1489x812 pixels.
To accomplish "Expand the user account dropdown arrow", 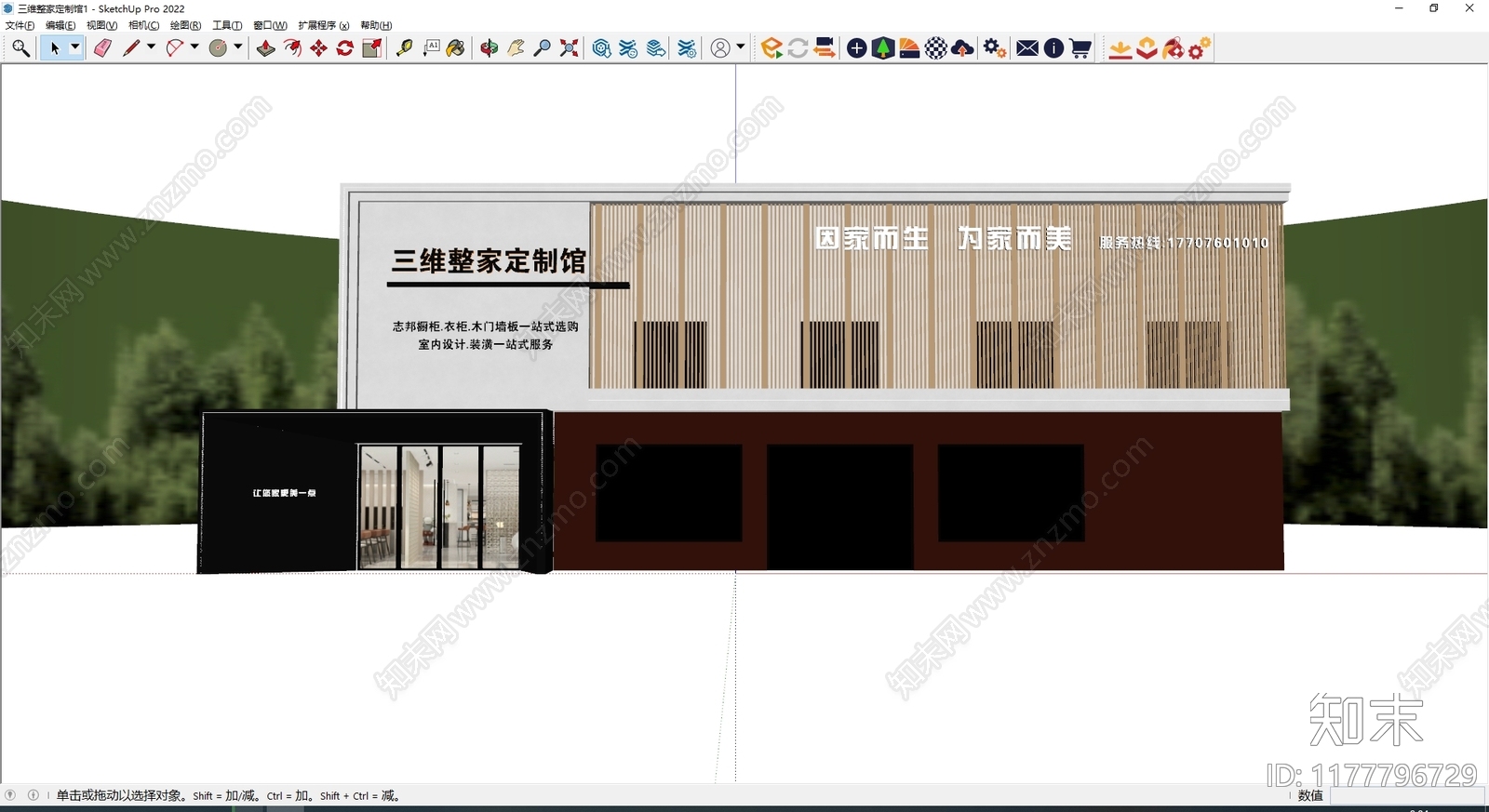I will coord(741,47).
